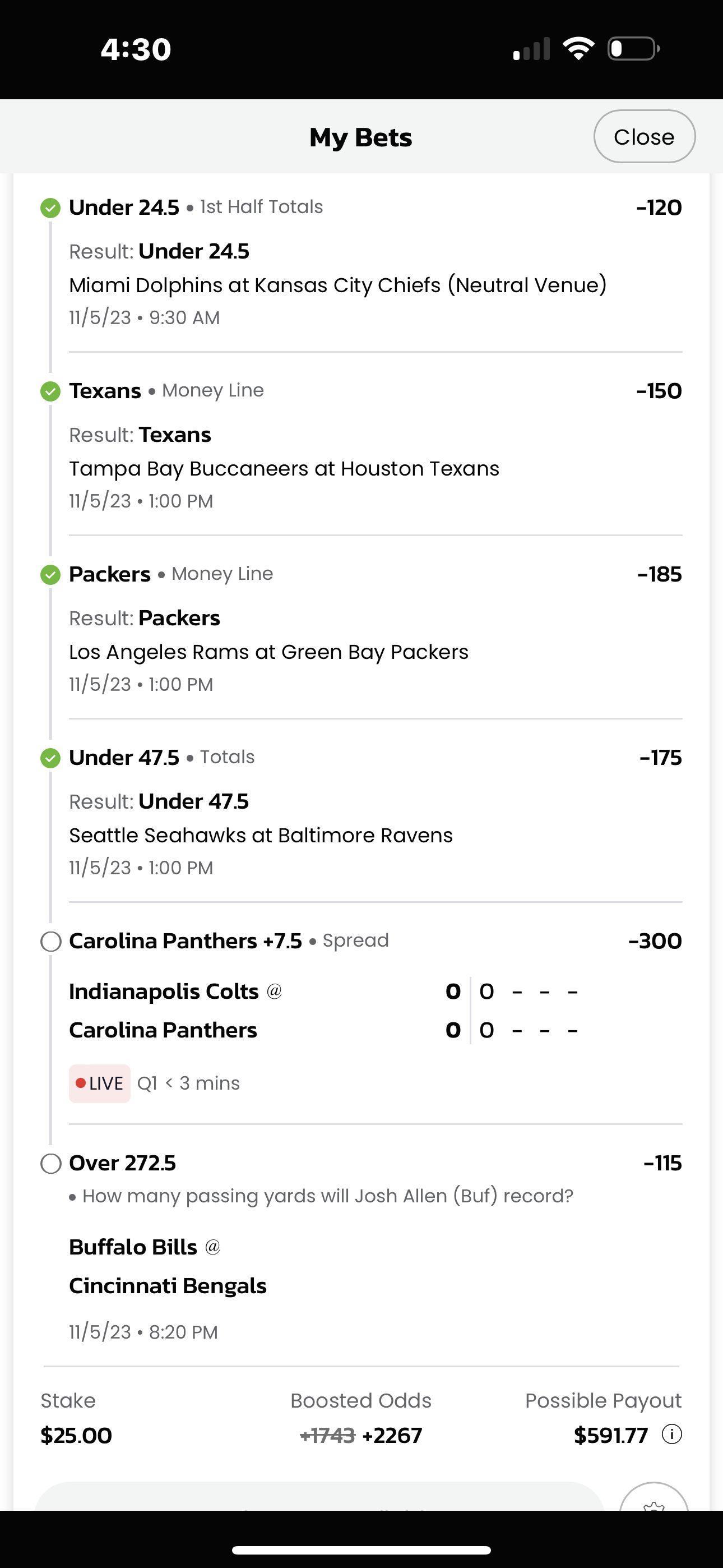The height and width of the screenshot is (1568, 723).
Task: Tap the red LIVE badge
Action: [x=99, y=1083]
